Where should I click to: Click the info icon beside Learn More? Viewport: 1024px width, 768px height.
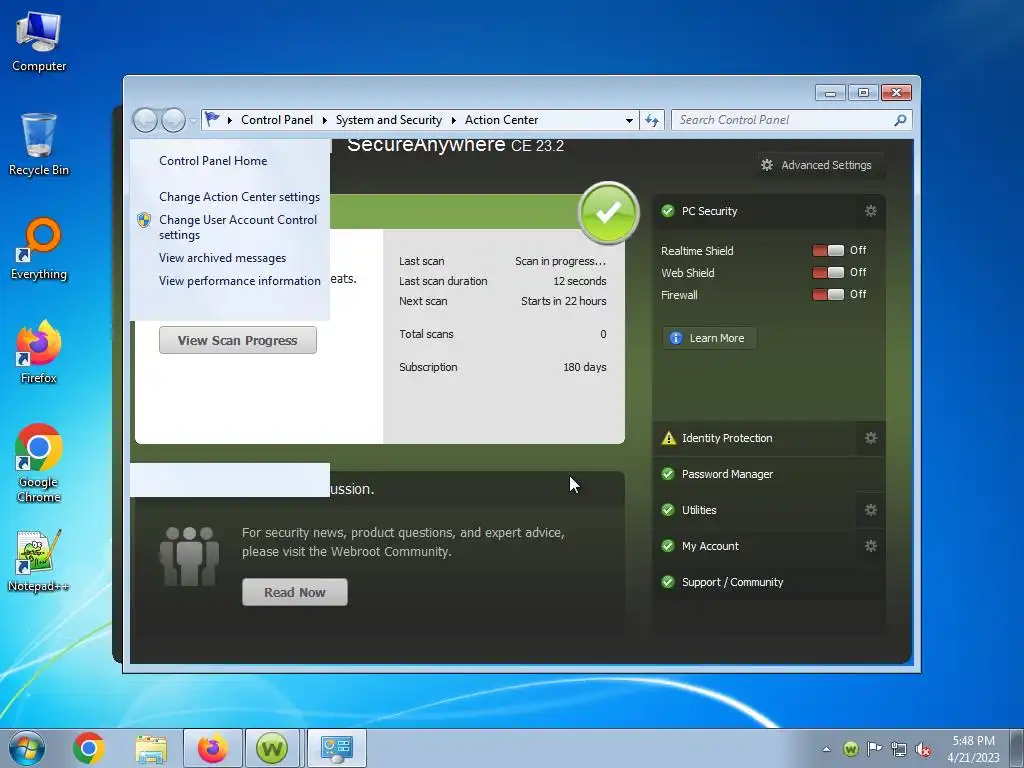point(676,338)
